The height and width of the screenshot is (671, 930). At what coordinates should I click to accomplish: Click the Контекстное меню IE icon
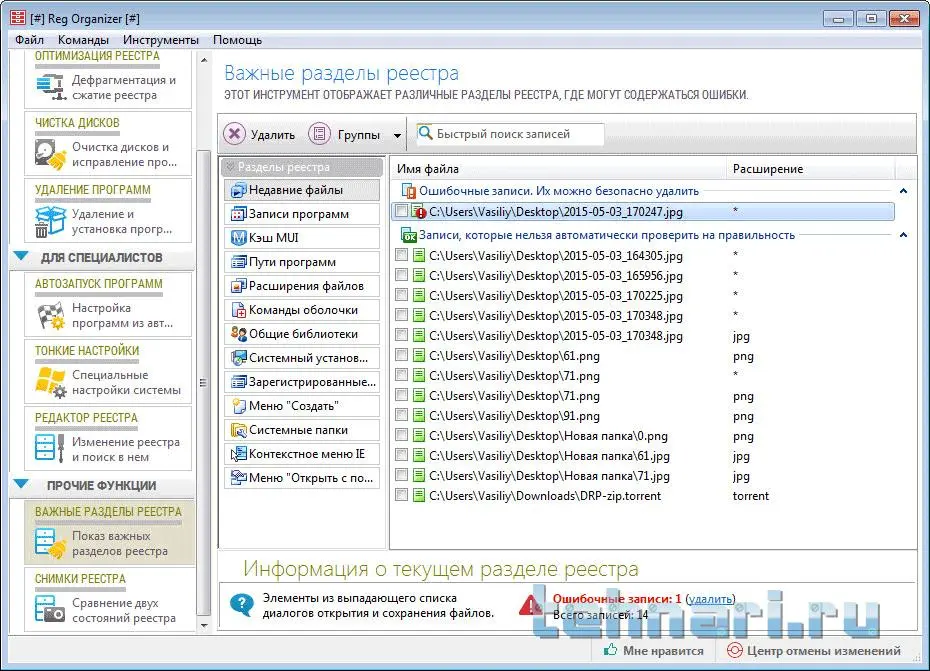(x=238, y=454)
